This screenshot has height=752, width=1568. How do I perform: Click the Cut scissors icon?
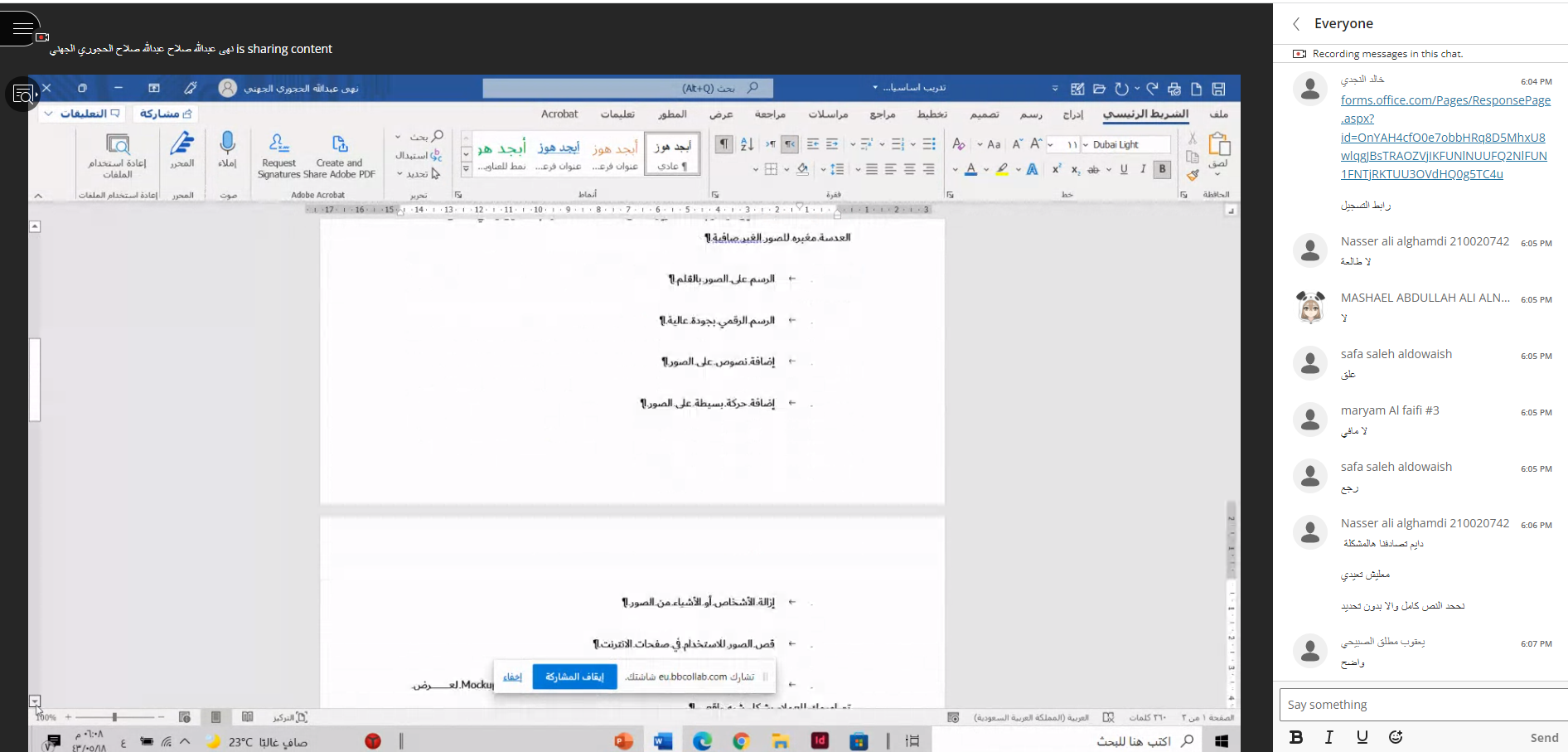(1193, 138)
